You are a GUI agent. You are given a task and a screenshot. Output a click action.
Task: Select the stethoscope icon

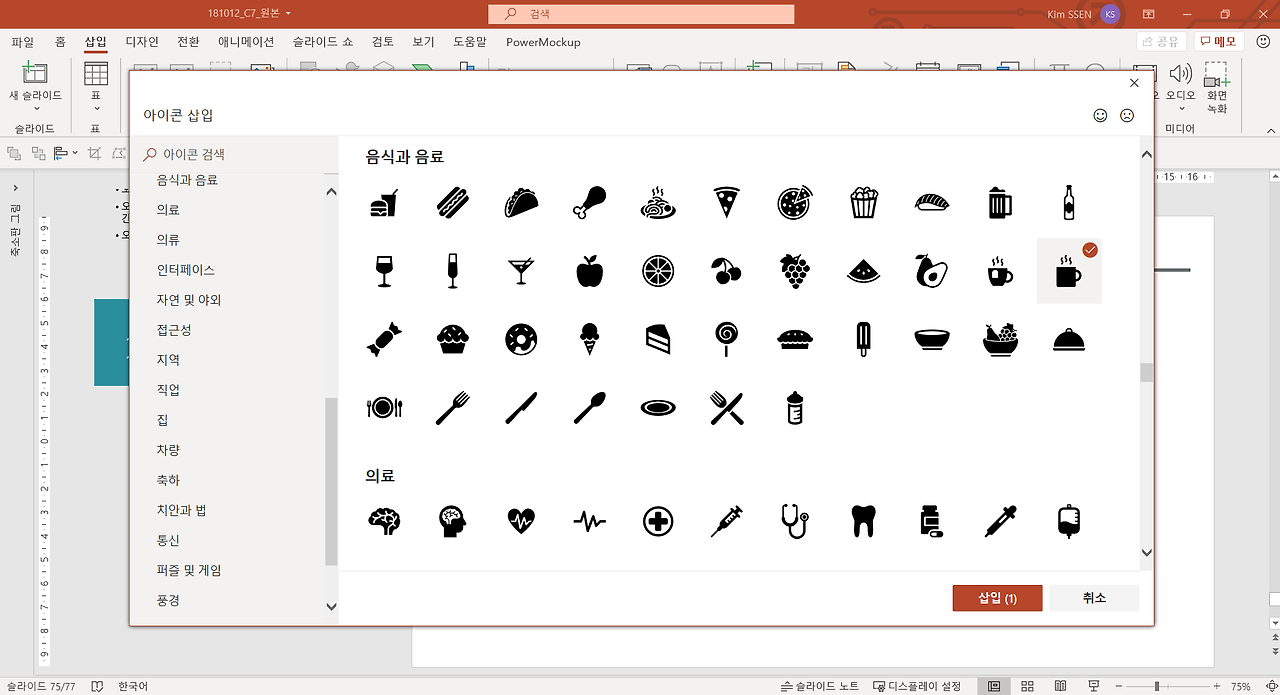coord(794,521)
